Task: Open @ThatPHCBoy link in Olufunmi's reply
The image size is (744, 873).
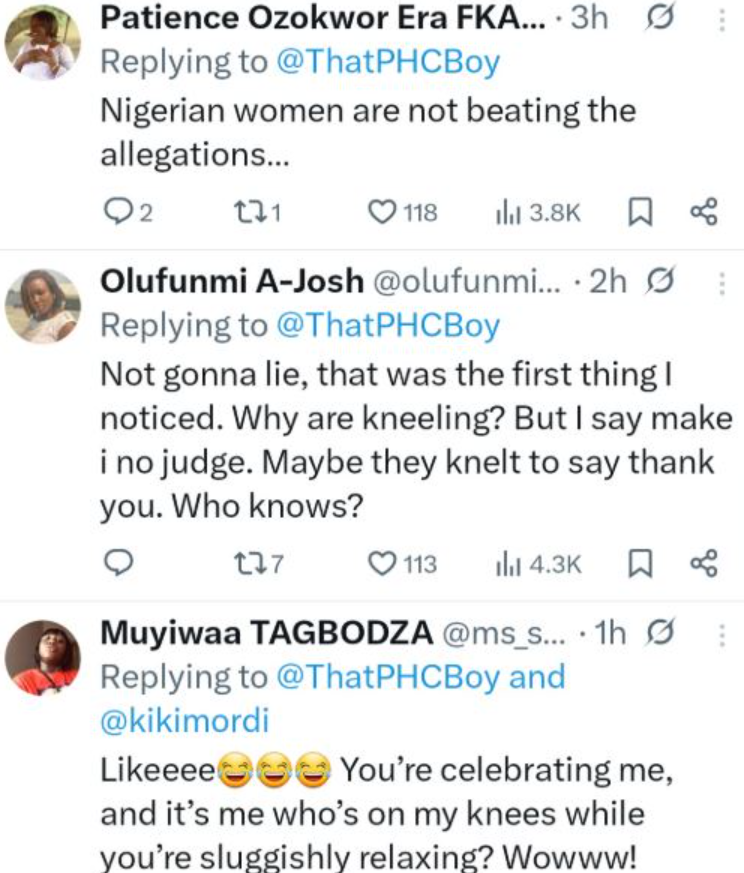Action: coord(385,325)
